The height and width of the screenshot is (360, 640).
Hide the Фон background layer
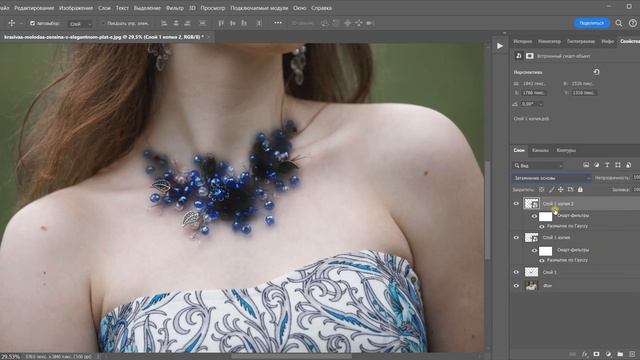click(516, 286)
